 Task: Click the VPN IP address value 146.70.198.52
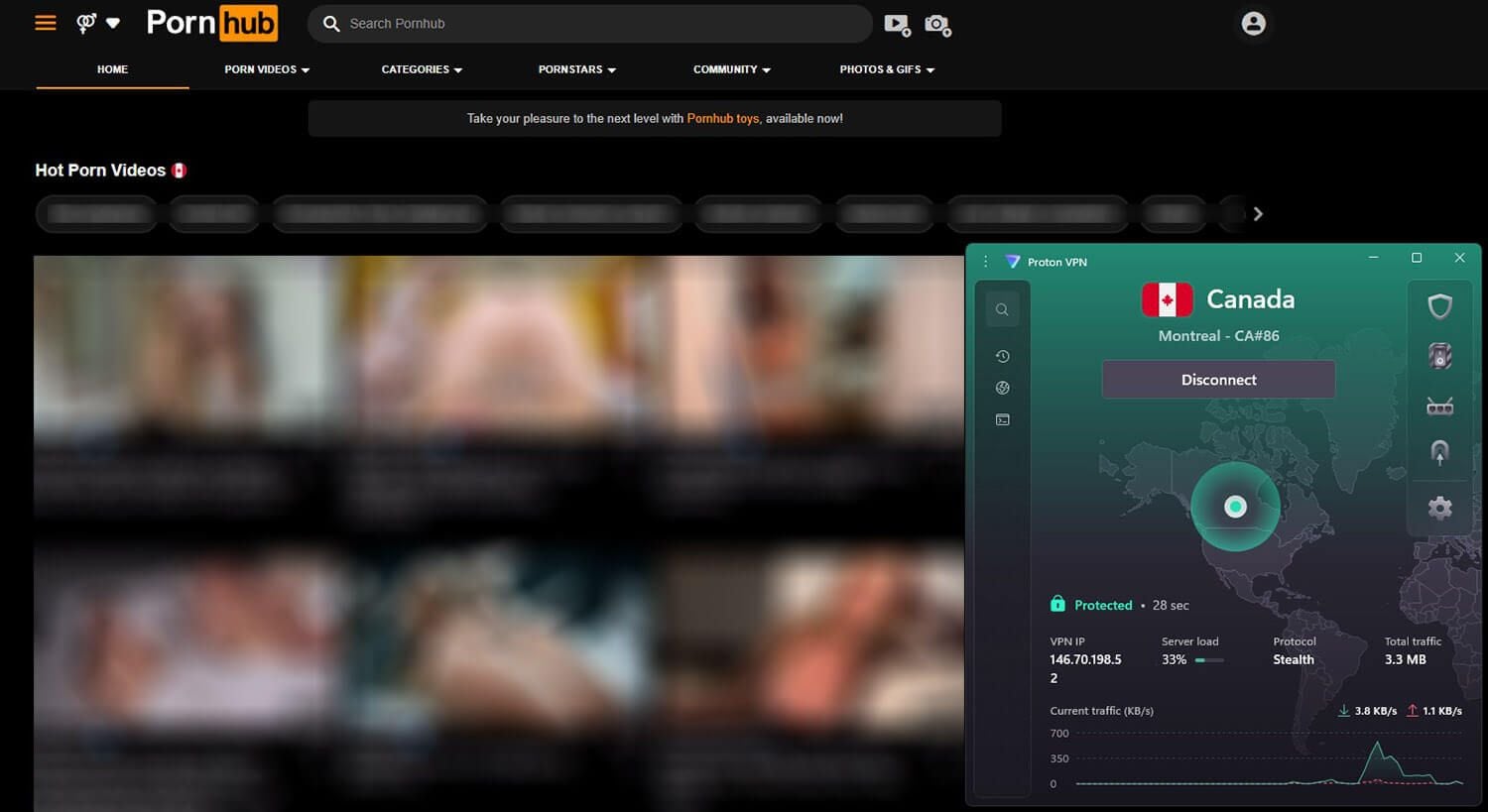point(1086,668)
